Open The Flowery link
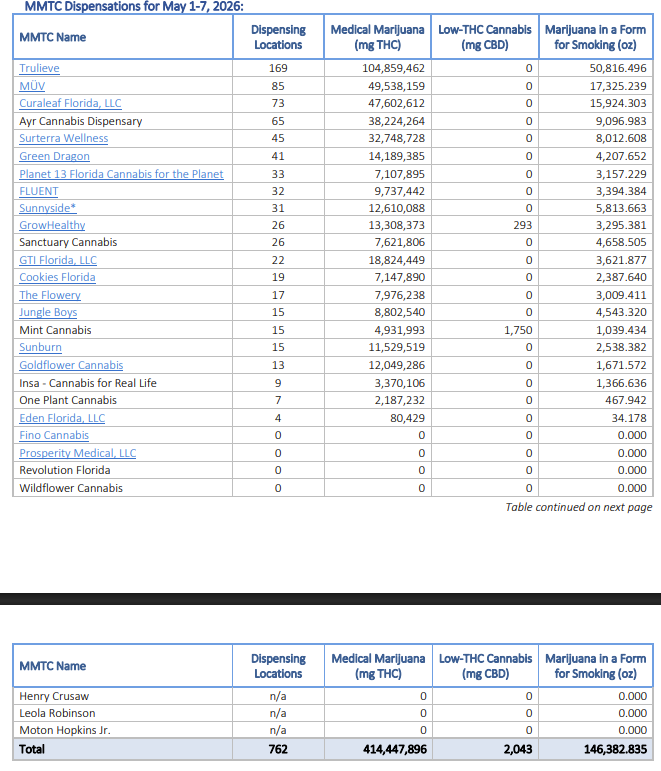The width and height of the screenshot is (661, 771). 50,295
